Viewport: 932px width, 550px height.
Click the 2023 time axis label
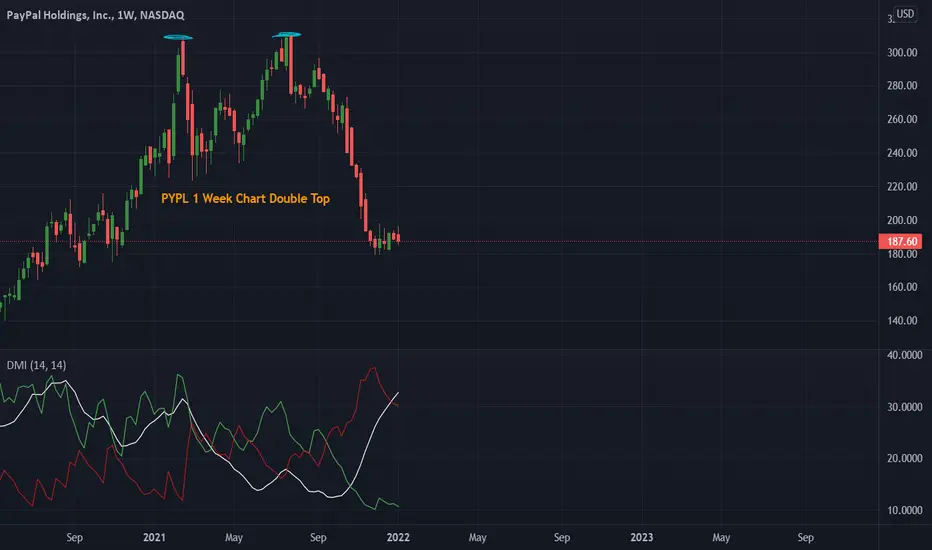tap(641, 538)
